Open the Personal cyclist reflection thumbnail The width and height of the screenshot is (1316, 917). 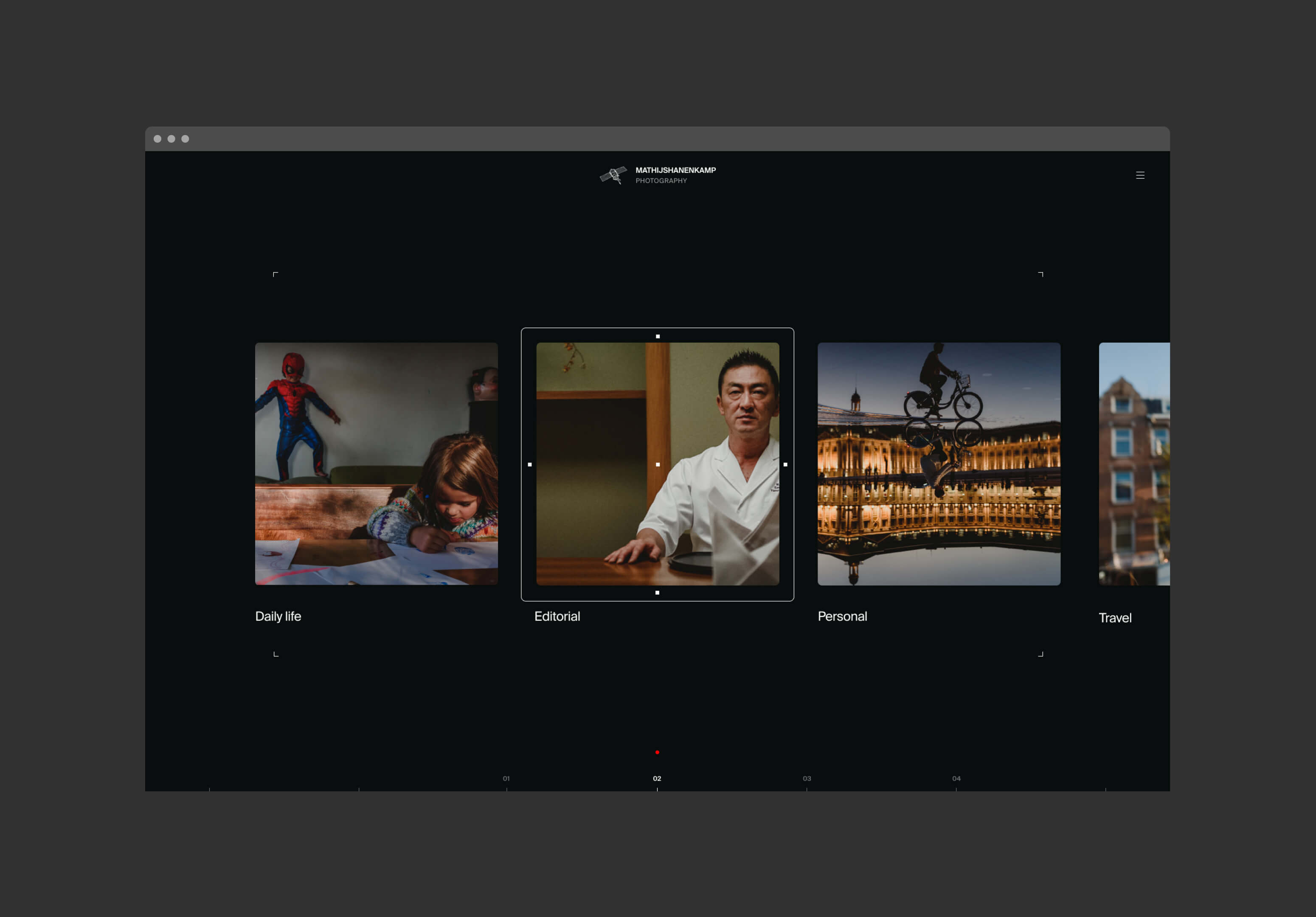[938, 464]
